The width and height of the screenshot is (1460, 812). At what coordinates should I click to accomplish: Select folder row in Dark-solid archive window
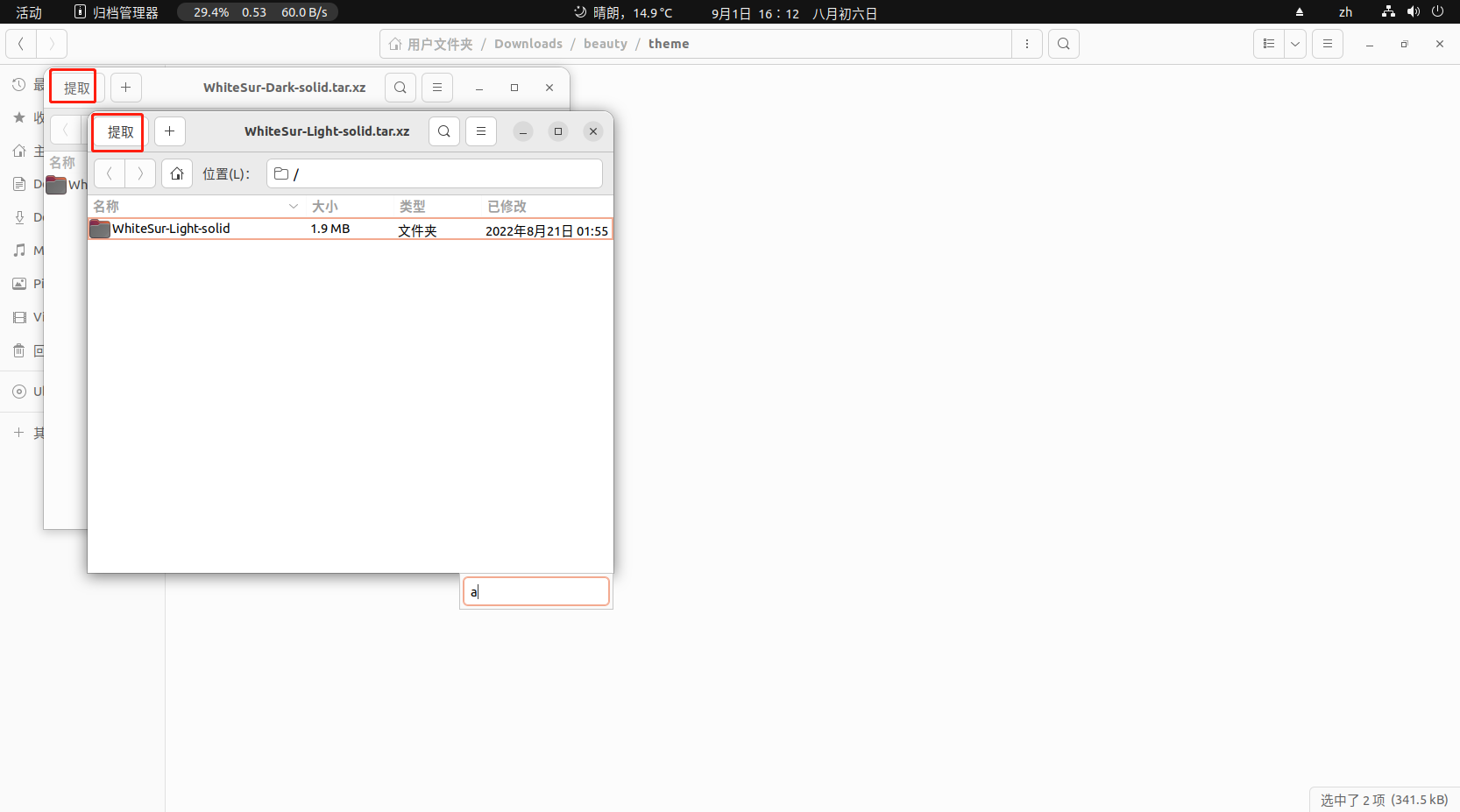click(x=67, y=185)
